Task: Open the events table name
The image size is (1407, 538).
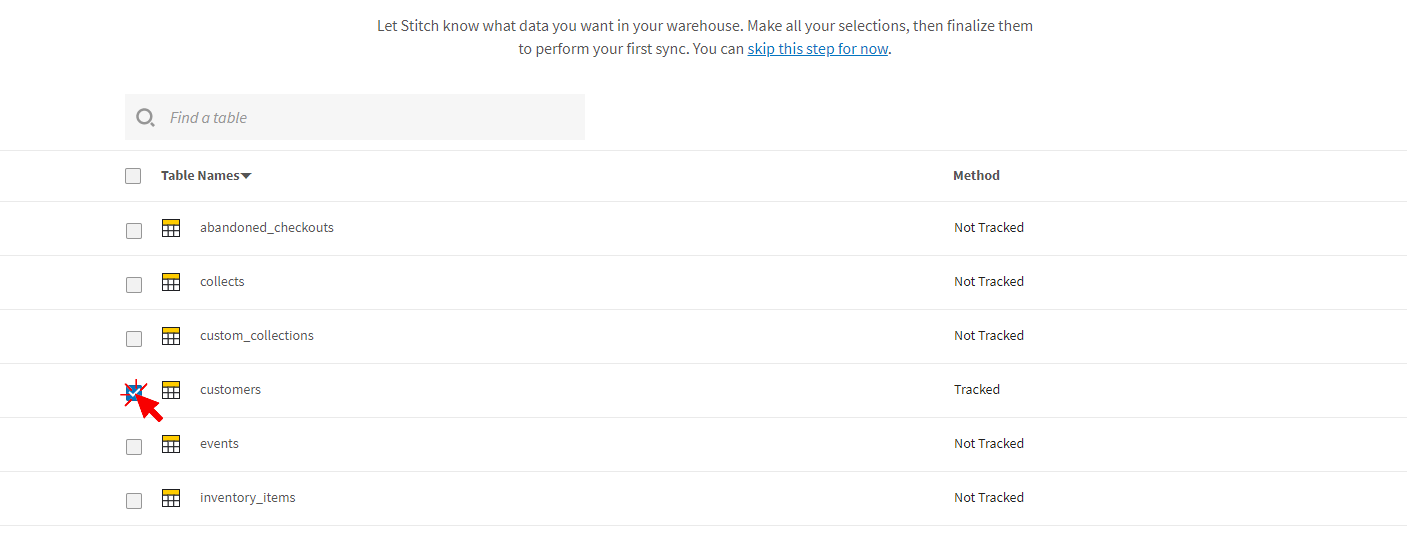Action: [x=219, y=444]
